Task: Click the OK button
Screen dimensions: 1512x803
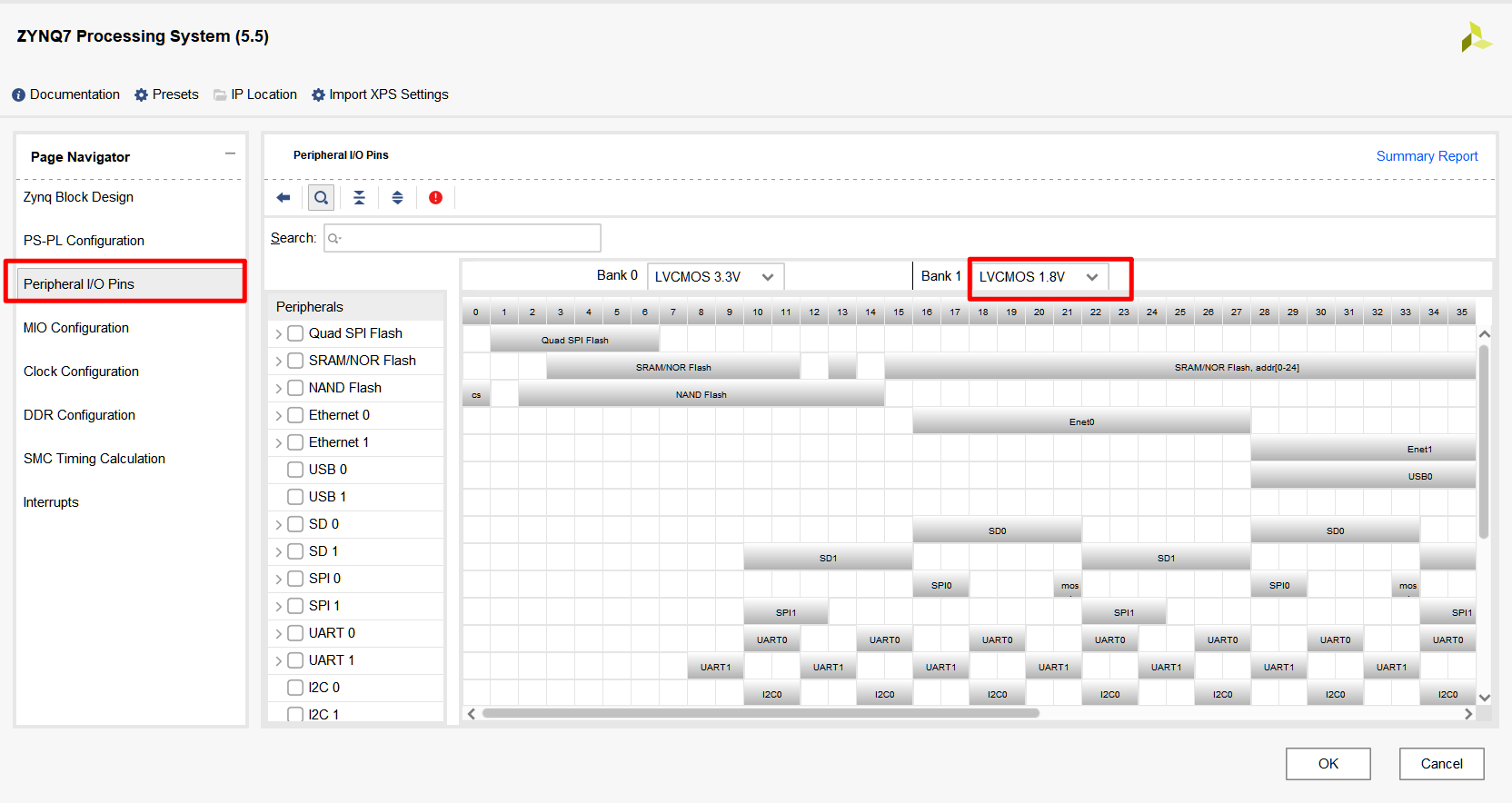Action: [1328, 764]
